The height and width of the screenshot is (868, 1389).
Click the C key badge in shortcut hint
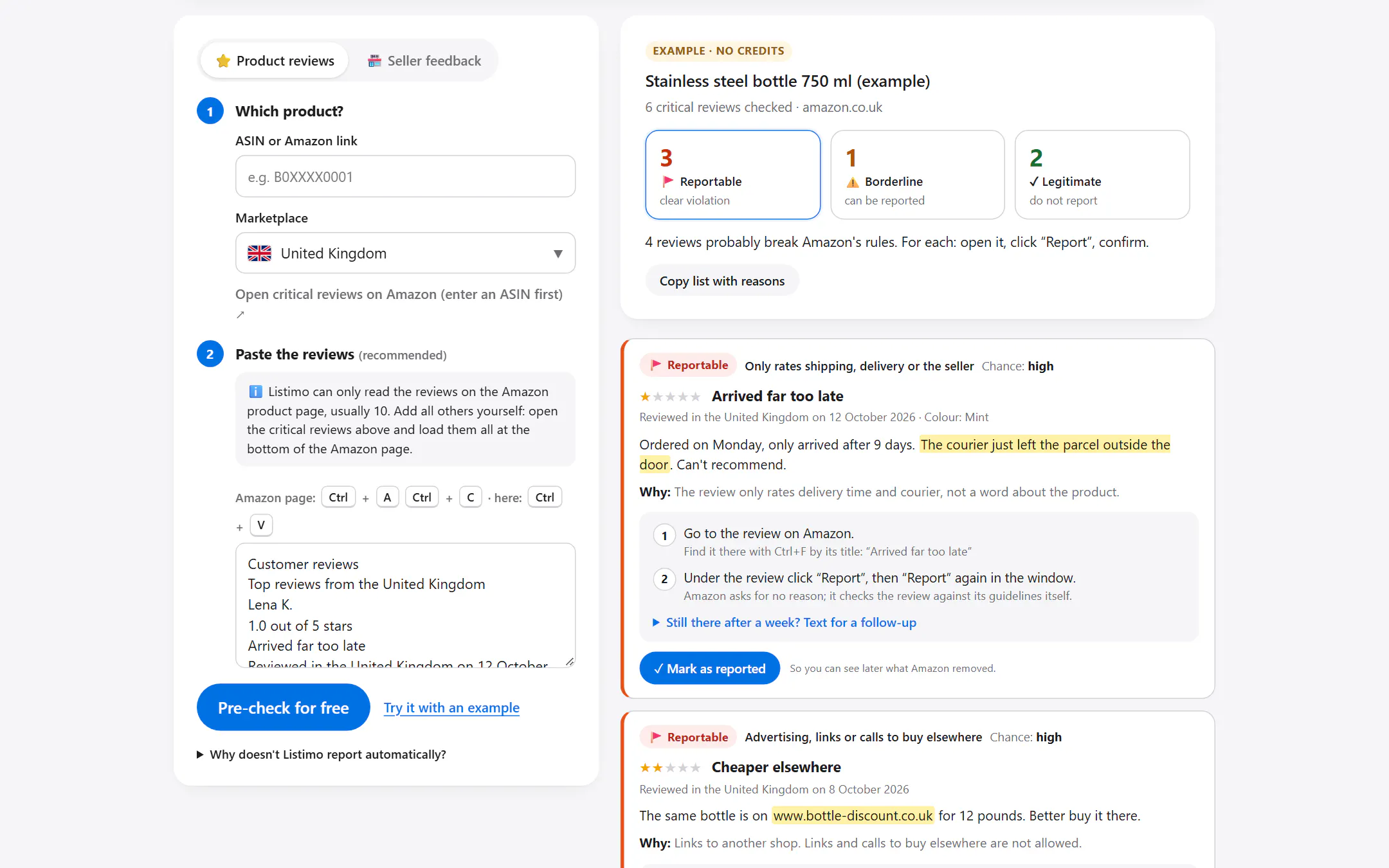tap(470, 497)
